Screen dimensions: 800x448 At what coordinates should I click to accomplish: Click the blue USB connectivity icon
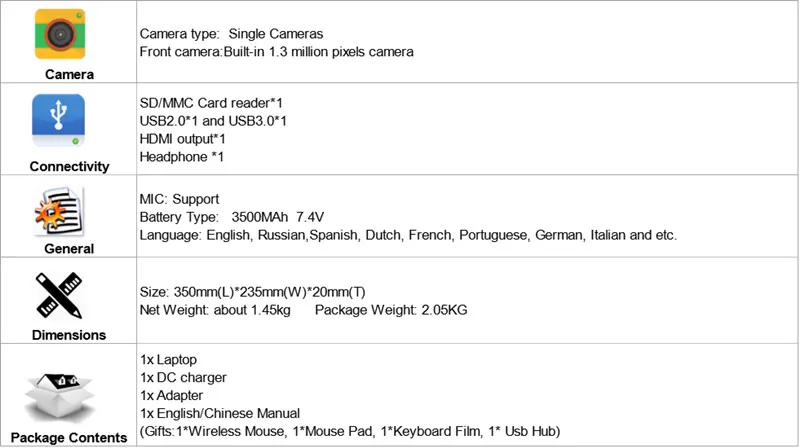tap(69, 122)
